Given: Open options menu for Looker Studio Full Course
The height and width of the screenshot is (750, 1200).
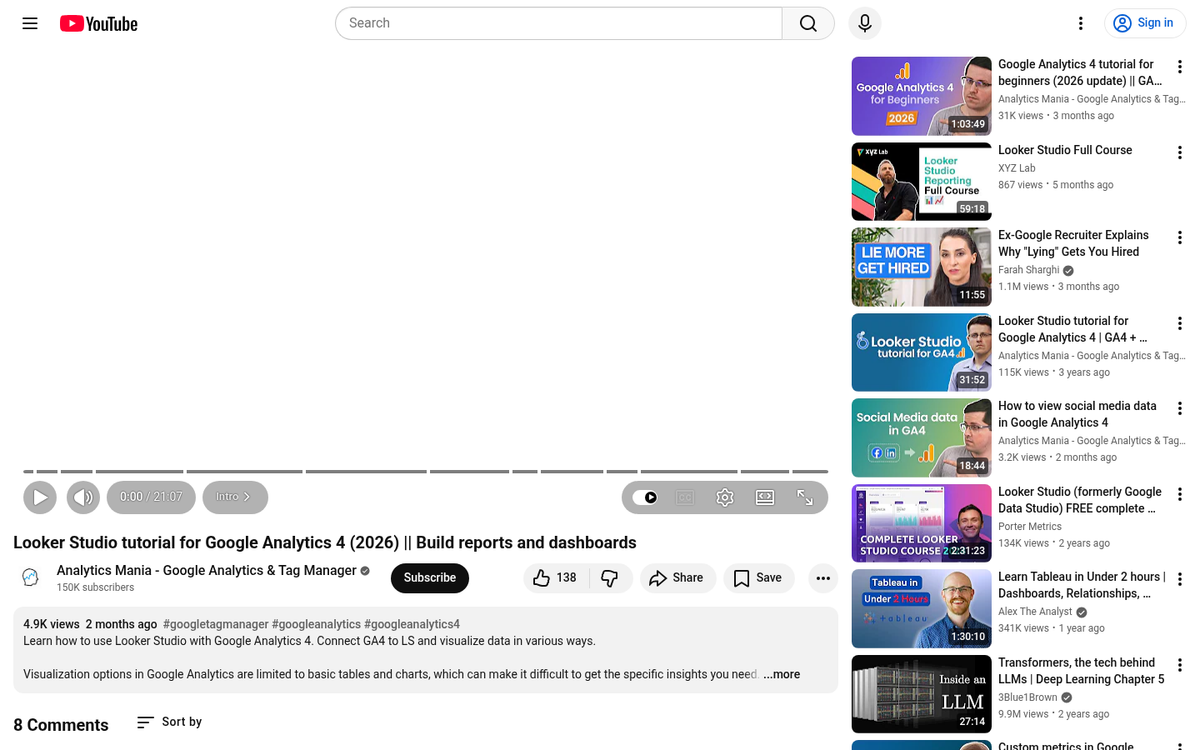Looking at the screenshot, I should 1180,153.
